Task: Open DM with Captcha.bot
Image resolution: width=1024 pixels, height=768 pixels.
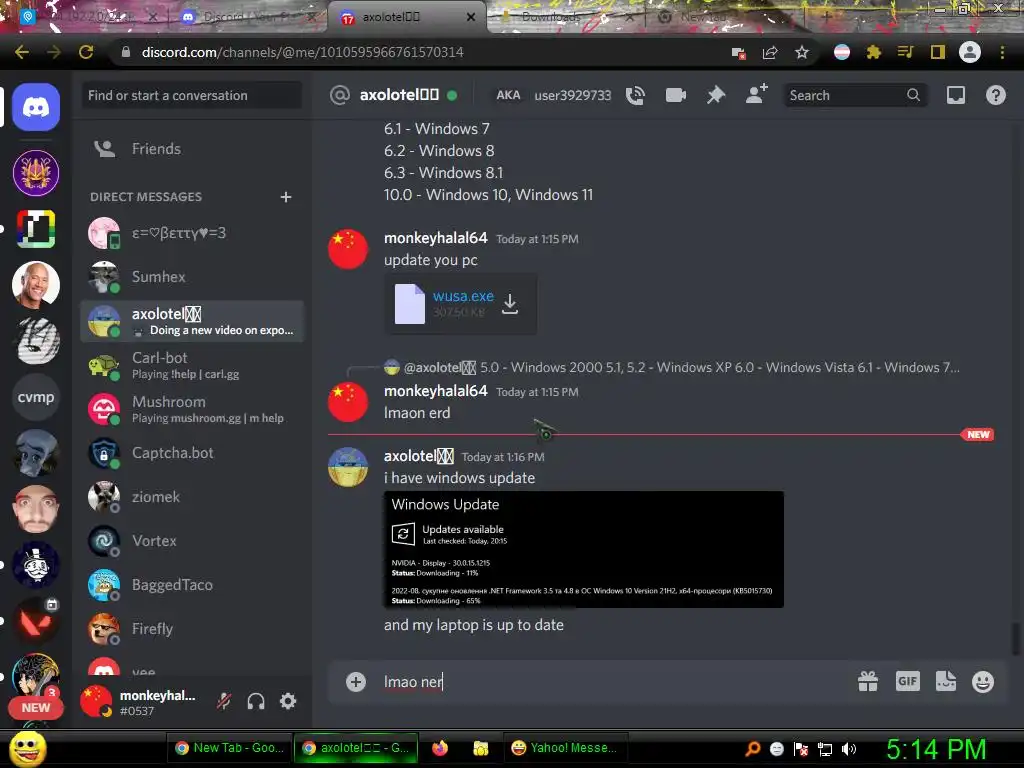Action: [192, 453]
